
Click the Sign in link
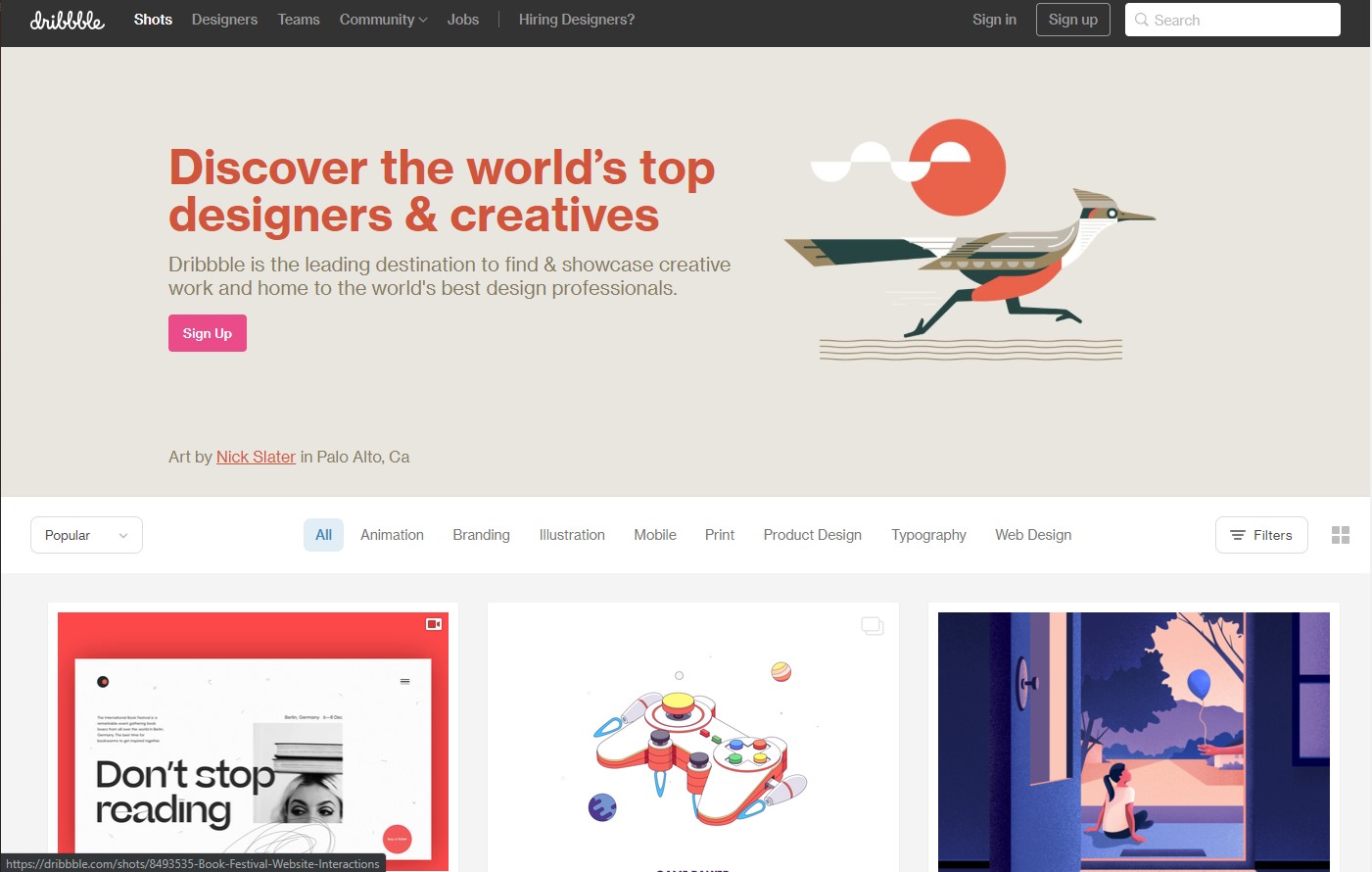point(994,20)
